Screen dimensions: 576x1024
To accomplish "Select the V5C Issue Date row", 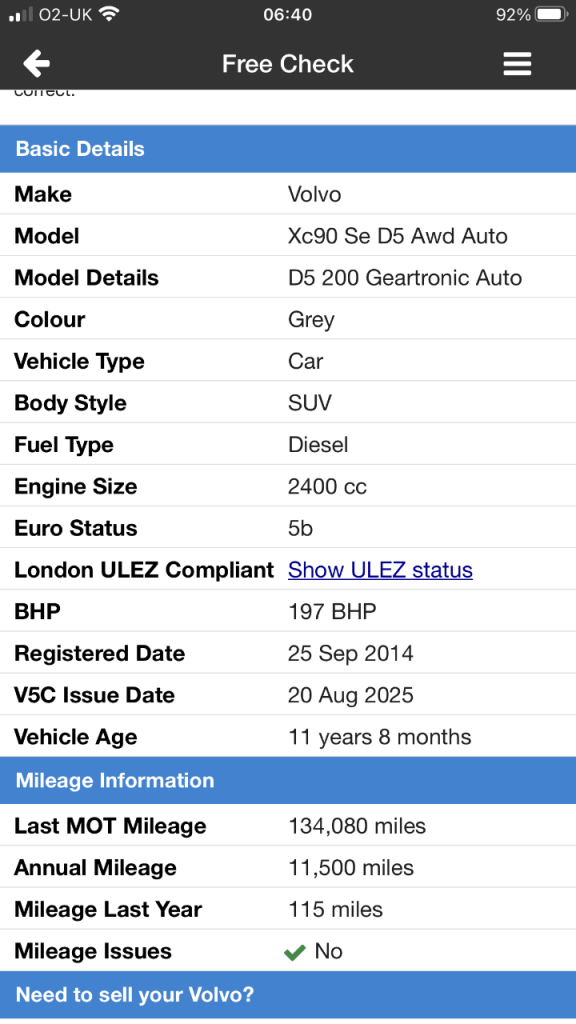I will tap(288, 695).
